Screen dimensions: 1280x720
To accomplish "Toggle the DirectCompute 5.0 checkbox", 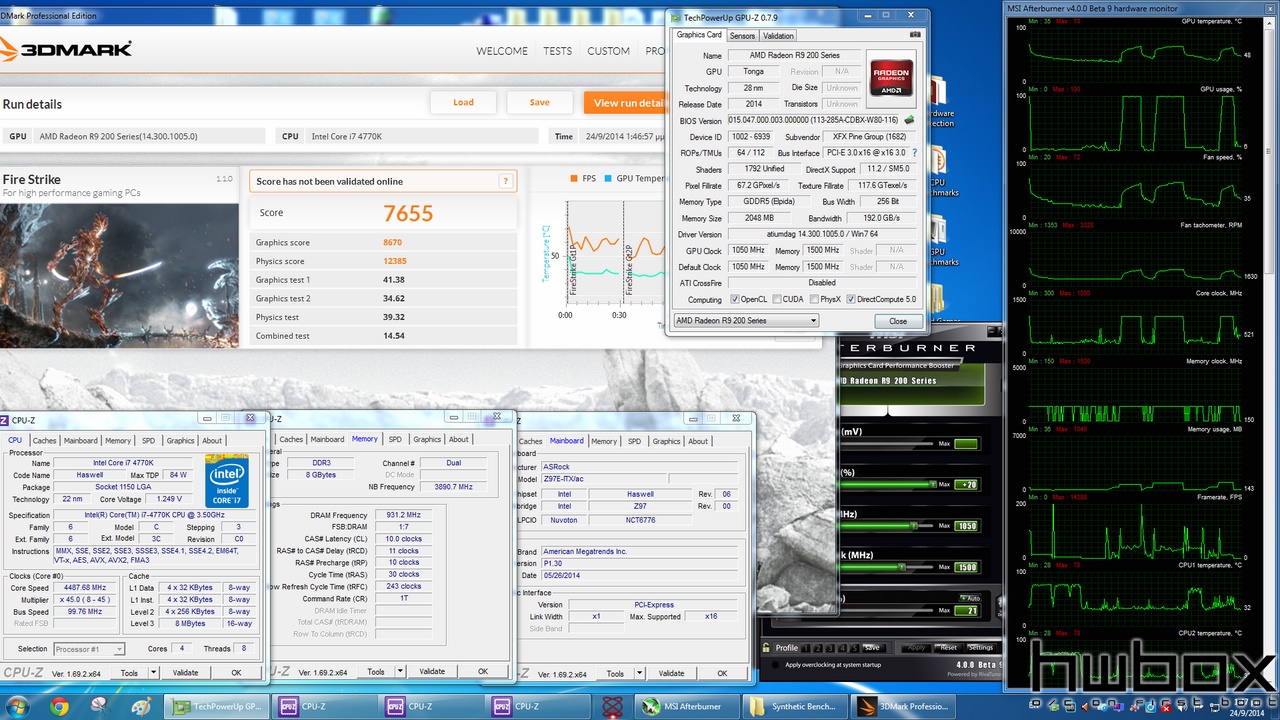I will tap(851, 299).
